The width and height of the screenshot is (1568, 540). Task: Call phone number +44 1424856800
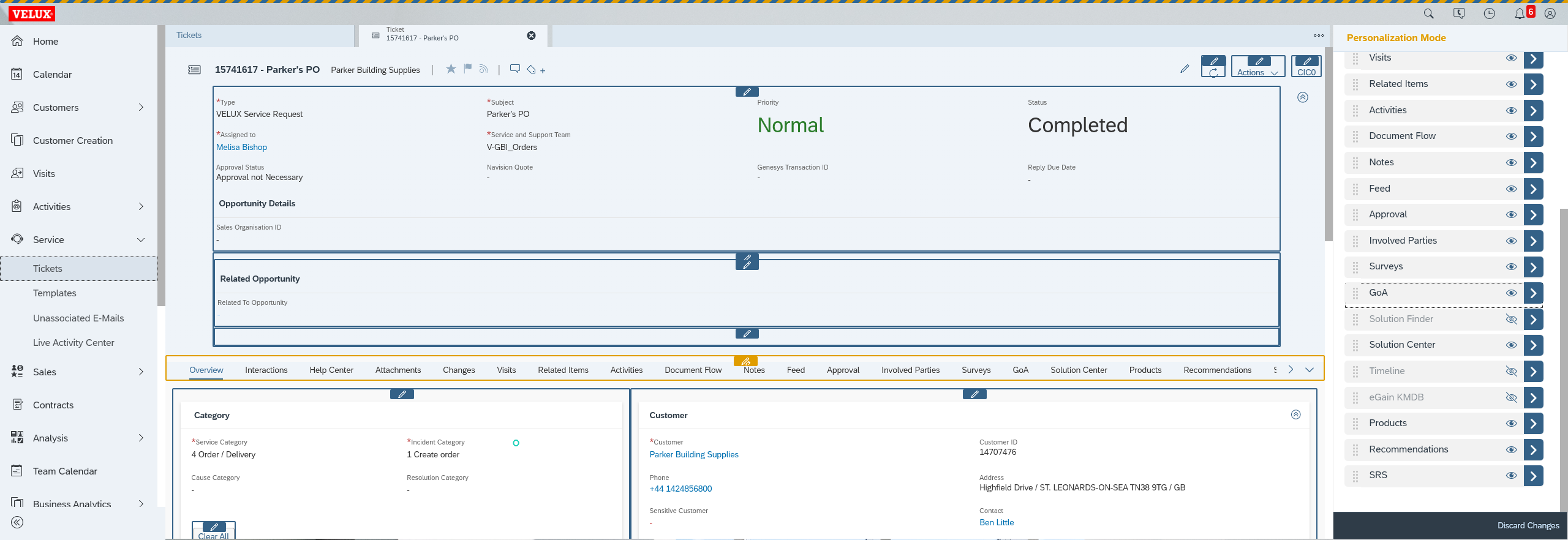pos(680,489)
